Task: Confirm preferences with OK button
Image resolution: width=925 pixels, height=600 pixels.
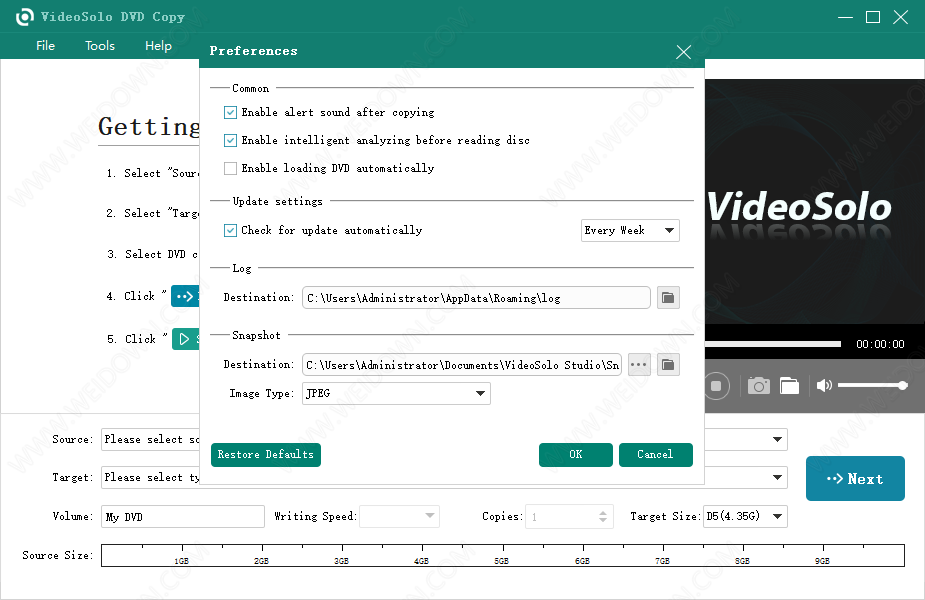Action: [576, 455]
